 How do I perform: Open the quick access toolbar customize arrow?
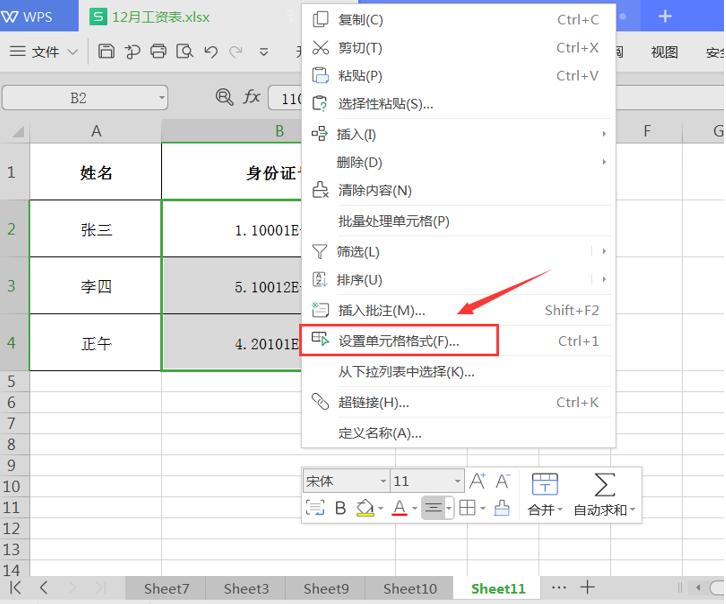click(x=264, y=52)
